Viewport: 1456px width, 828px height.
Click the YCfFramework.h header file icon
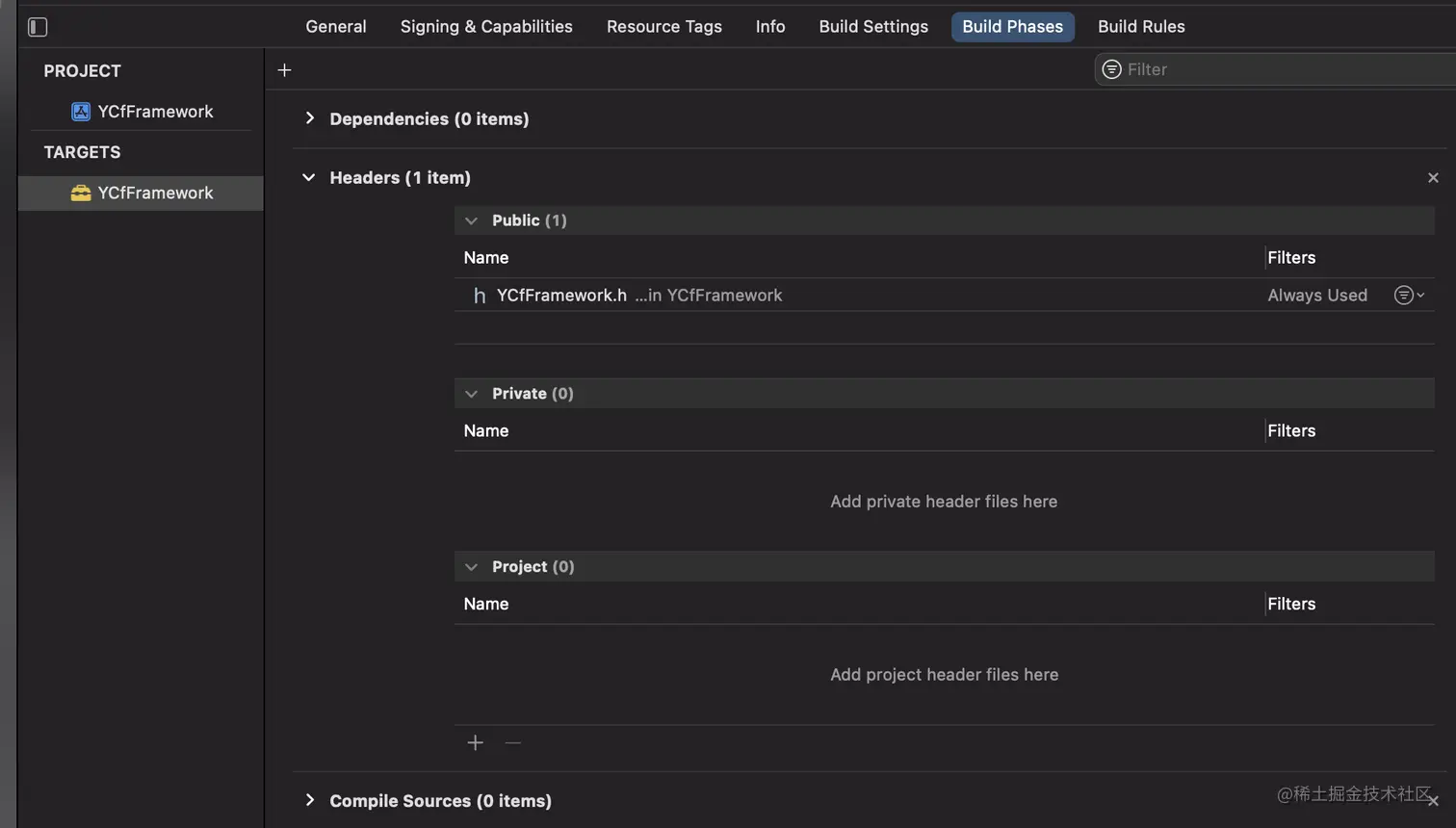[480, 296]
